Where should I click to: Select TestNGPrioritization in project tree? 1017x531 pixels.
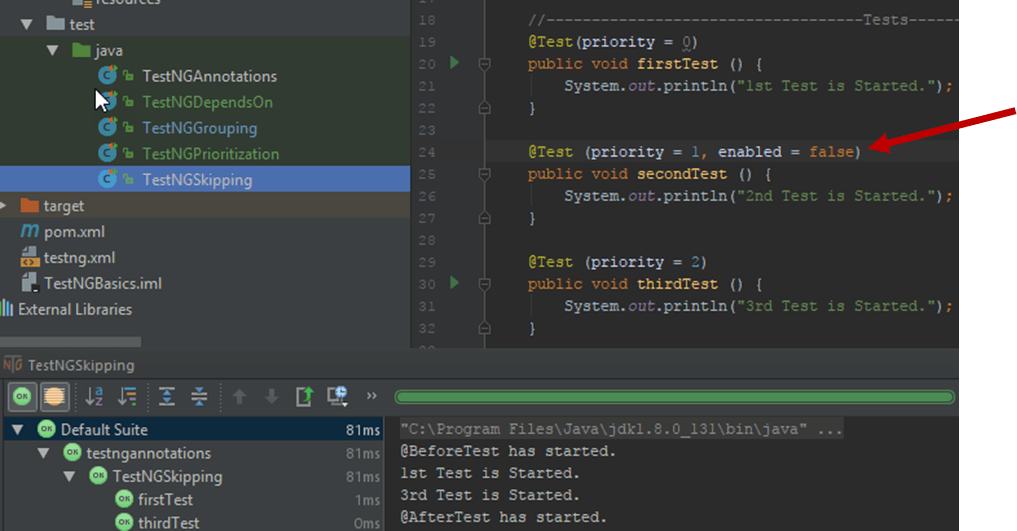[x=210, y=154]
